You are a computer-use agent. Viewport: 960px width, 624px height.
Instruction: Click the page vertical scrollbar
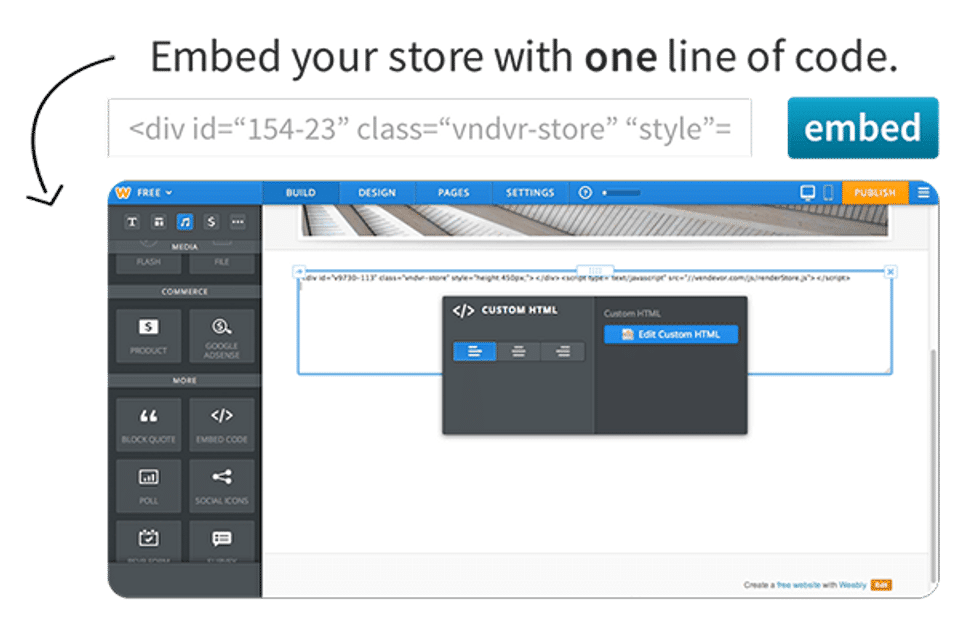coord(933,465)
